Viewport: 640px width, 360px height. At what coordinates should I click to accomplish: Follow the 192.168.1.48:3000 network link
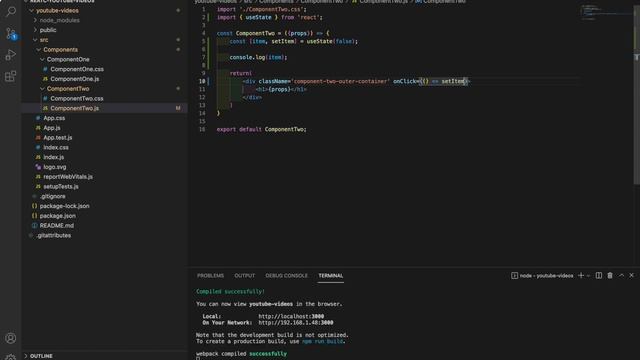coord(296,322)
